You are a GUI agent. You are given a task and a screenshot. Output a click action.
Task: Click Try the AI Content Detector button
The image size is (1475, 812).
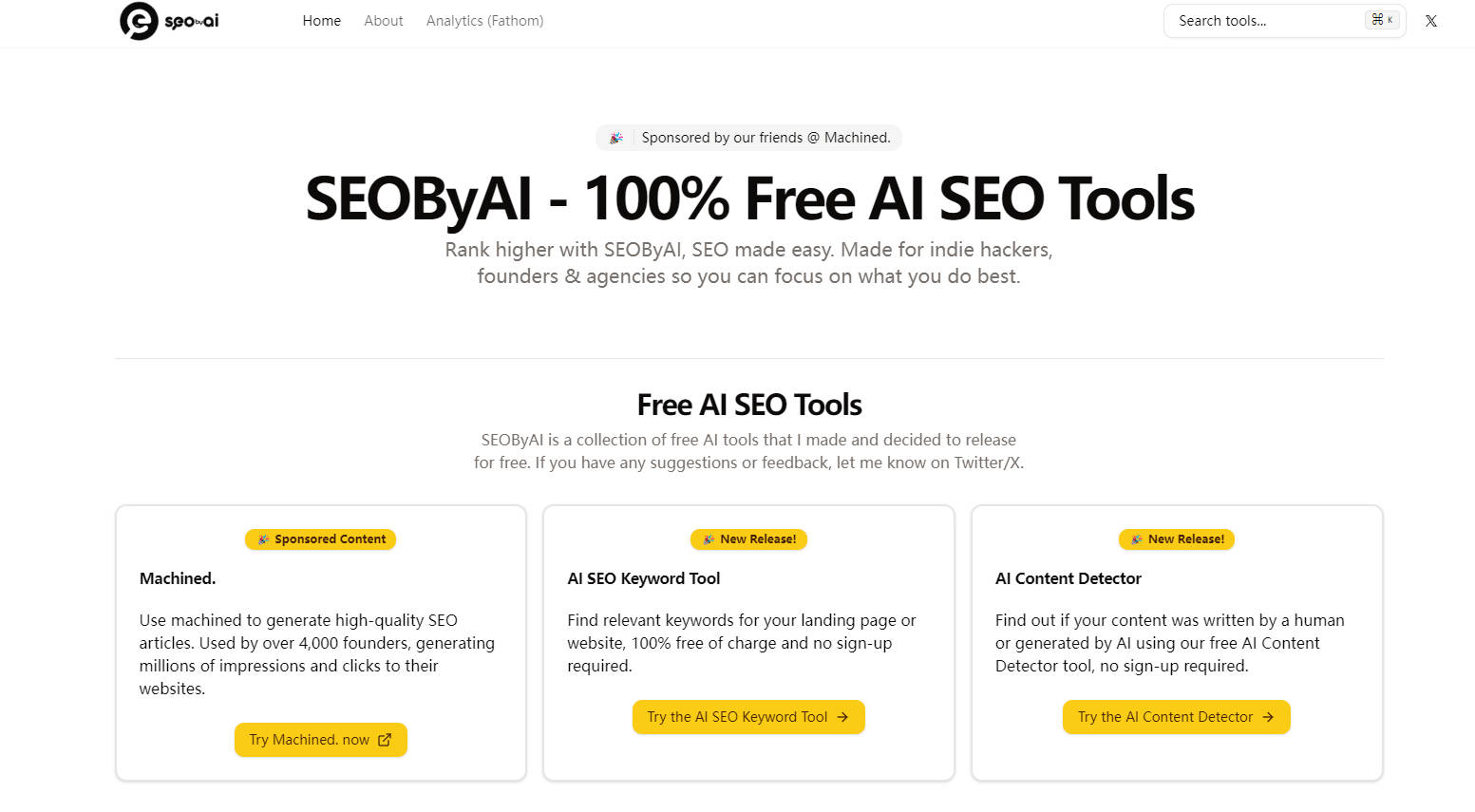1177,717
